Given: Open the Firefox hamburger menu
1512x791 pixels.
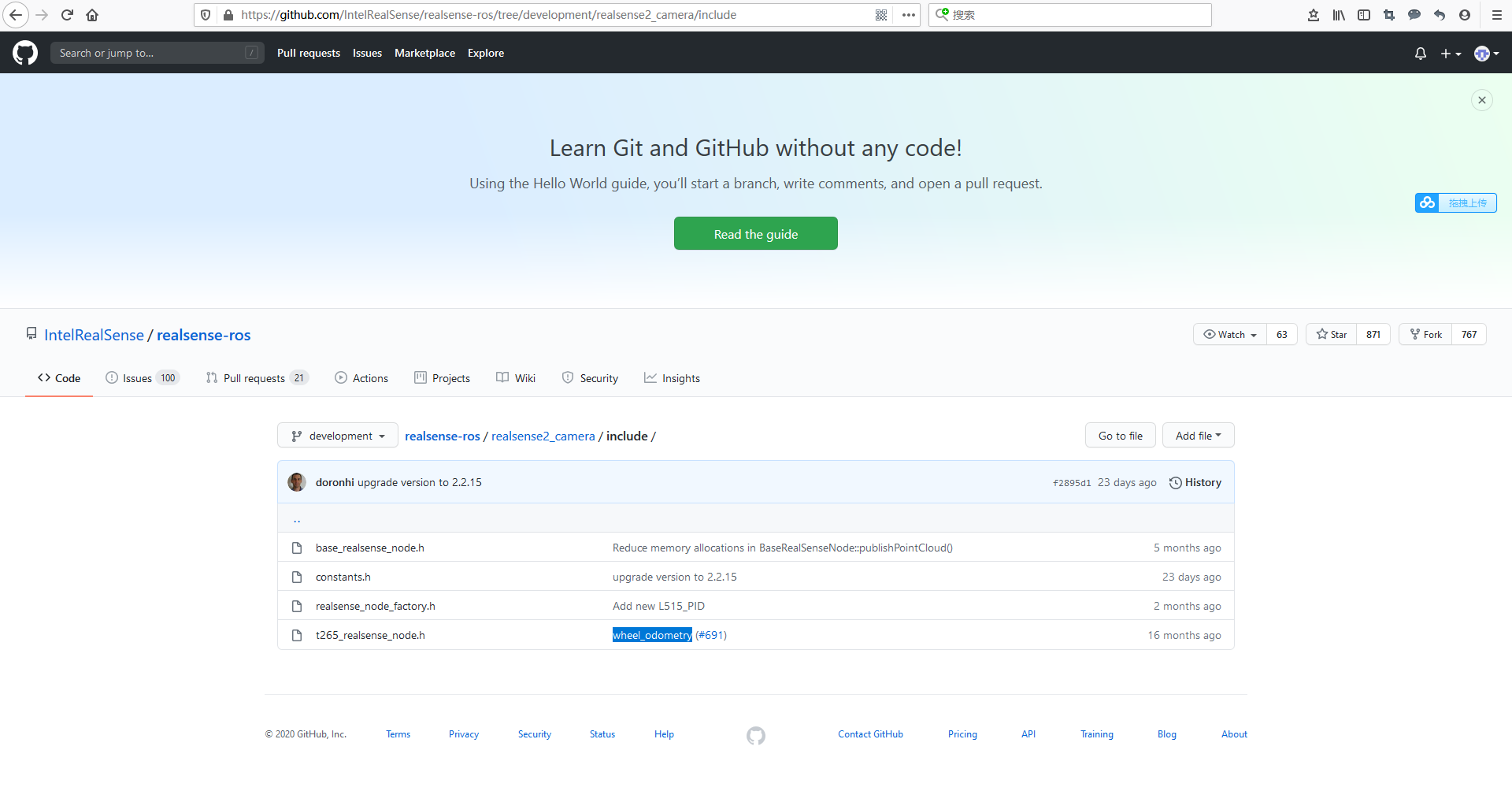Looking at the screenshot, I should coord(1497,15).
